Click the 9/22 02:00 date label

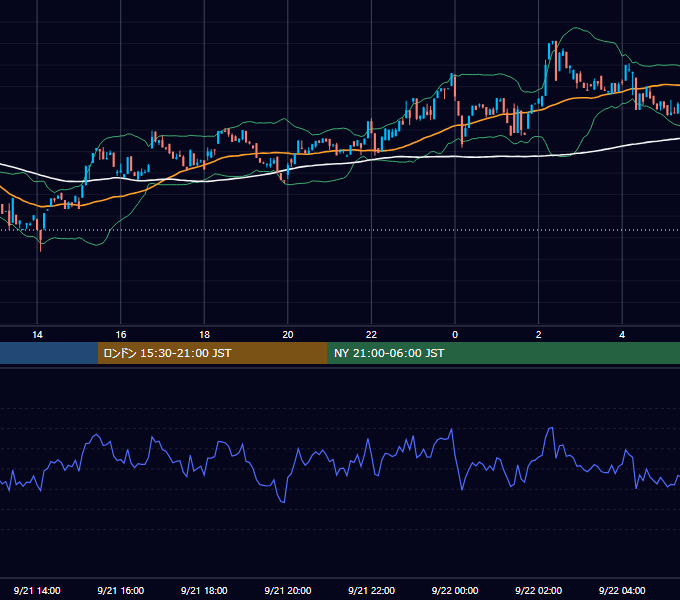pos(539,590)
